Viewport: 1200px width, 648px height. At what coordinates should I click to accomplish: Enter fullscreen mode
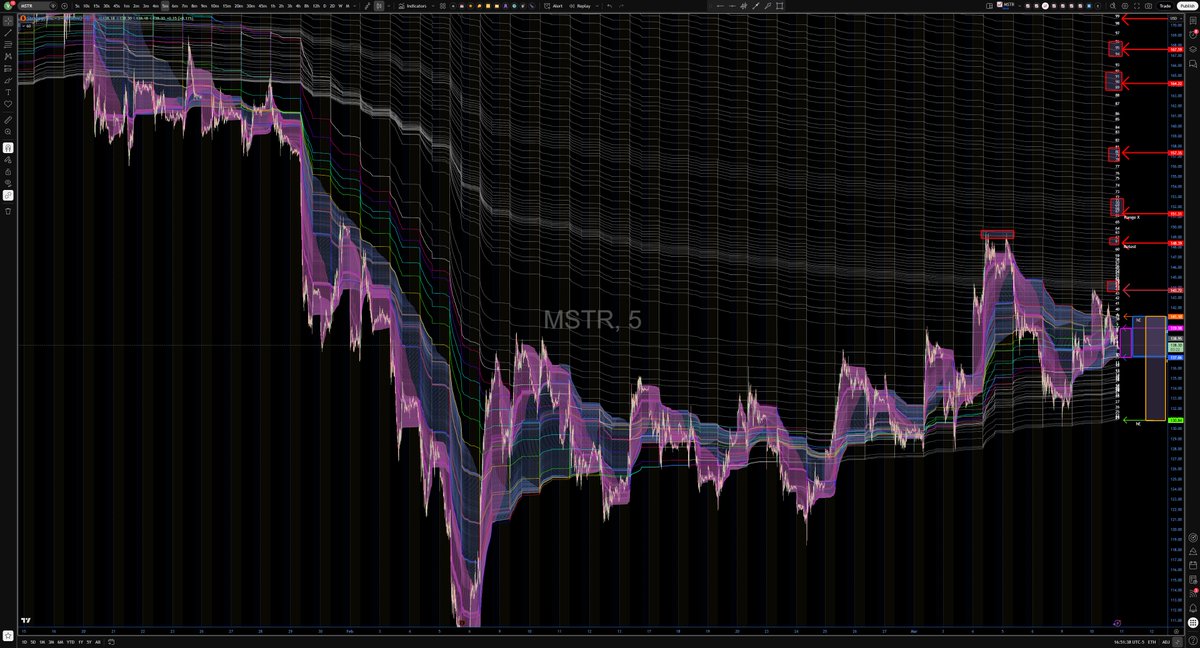tap(1137, 6)
